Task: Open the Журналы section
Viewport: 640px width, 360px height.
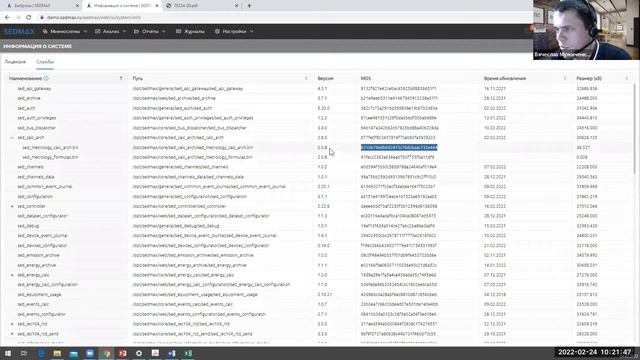Action: pyautogui.click(x=190, y=31)
